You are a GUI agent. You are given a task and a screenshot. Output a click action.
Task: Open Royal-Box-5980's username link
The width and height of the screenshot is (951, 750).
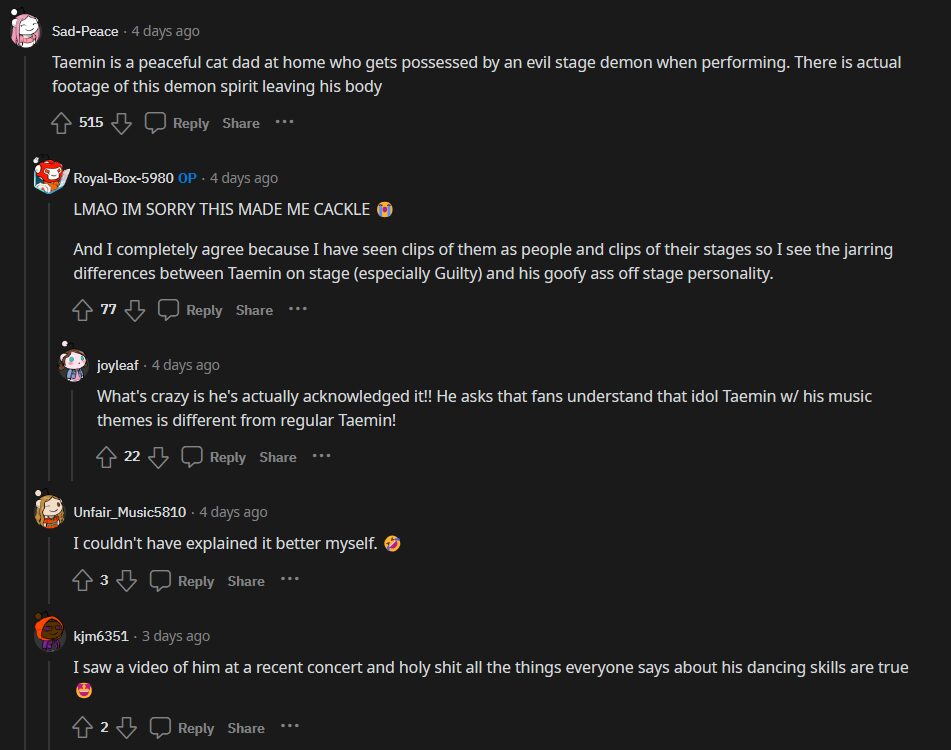tap(123, 178)
